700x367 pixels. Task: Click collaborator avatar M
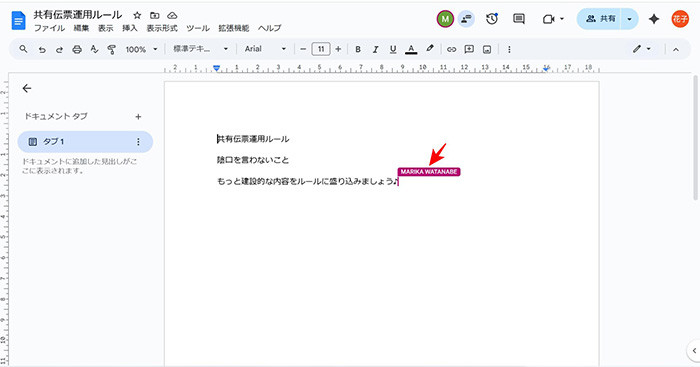pos(445,19)
